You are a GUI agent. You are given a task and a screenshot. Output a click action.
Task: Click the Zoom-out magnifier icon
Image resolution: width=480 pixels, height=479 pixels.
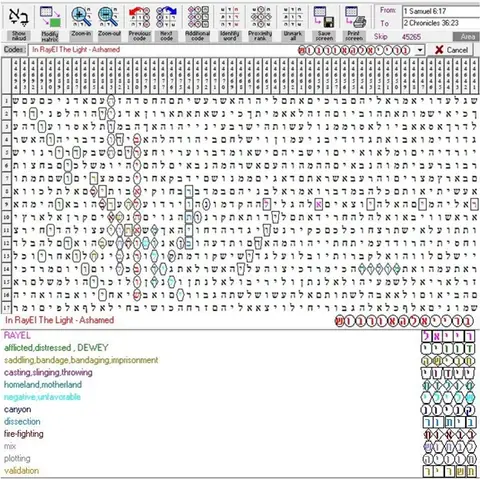pos(109,17)
